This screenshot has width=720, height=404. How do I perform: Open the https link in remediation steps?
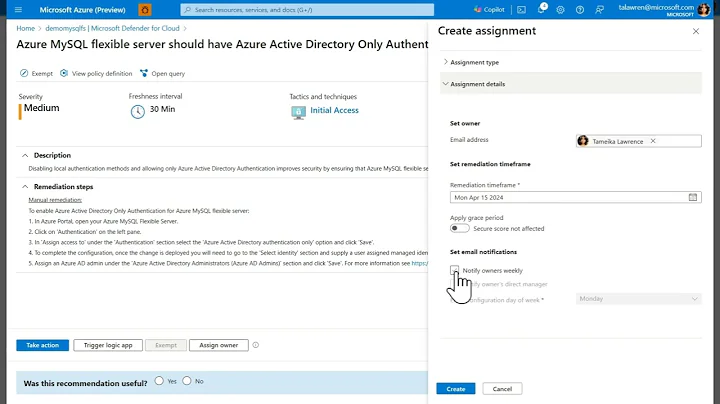(x=420, y=263)
